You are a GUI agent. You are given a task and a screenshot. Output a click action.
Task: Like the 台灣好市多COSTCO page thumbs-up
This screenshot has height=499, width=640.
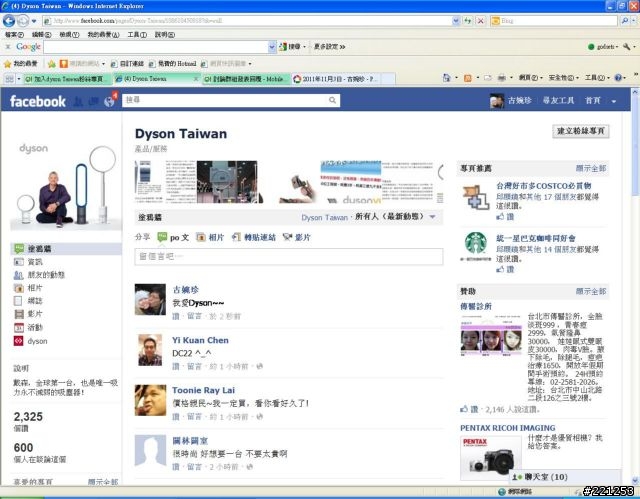click(x=505, y=217)
